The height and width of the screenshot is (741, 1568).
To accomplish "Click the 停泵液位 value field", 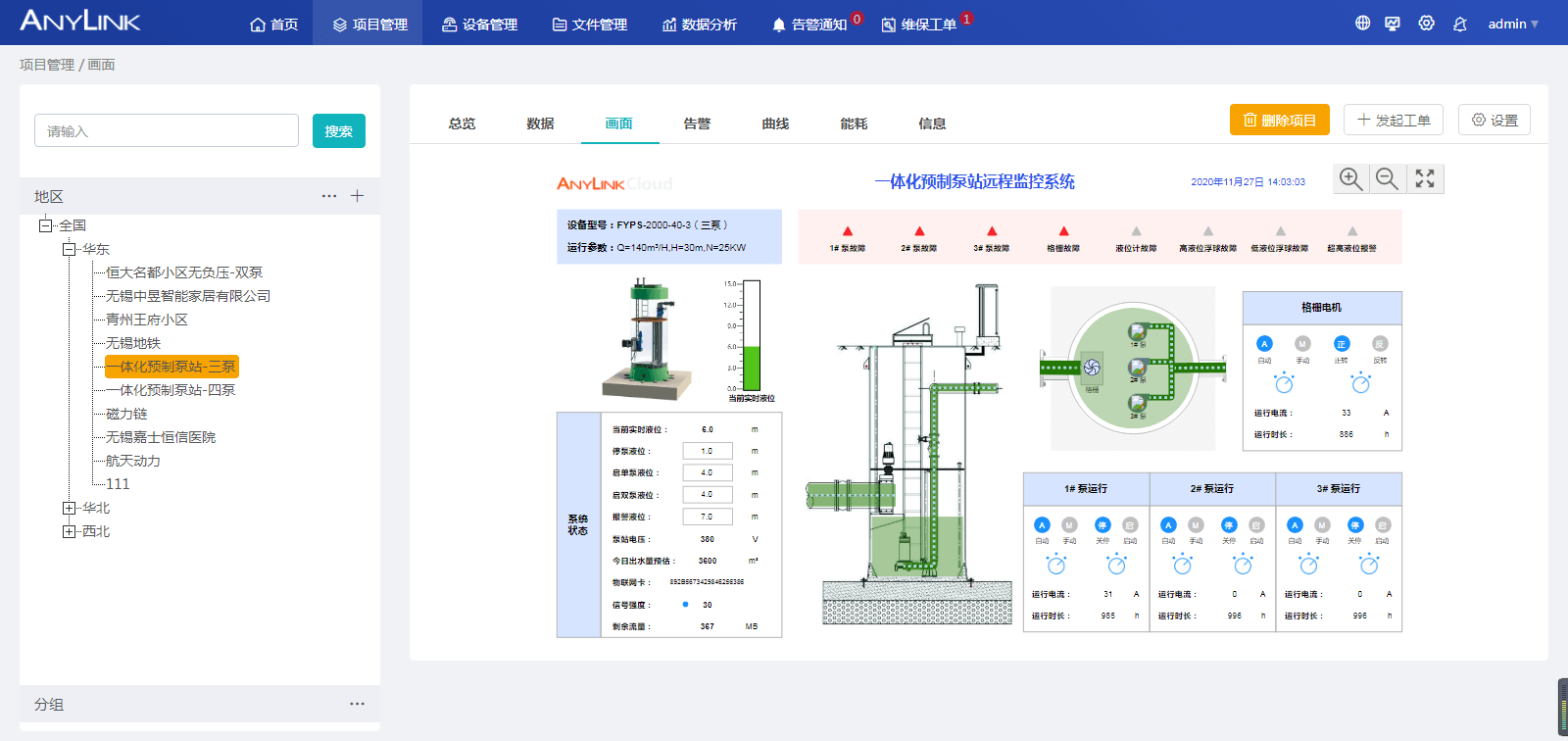I will (x=708, y=451).
